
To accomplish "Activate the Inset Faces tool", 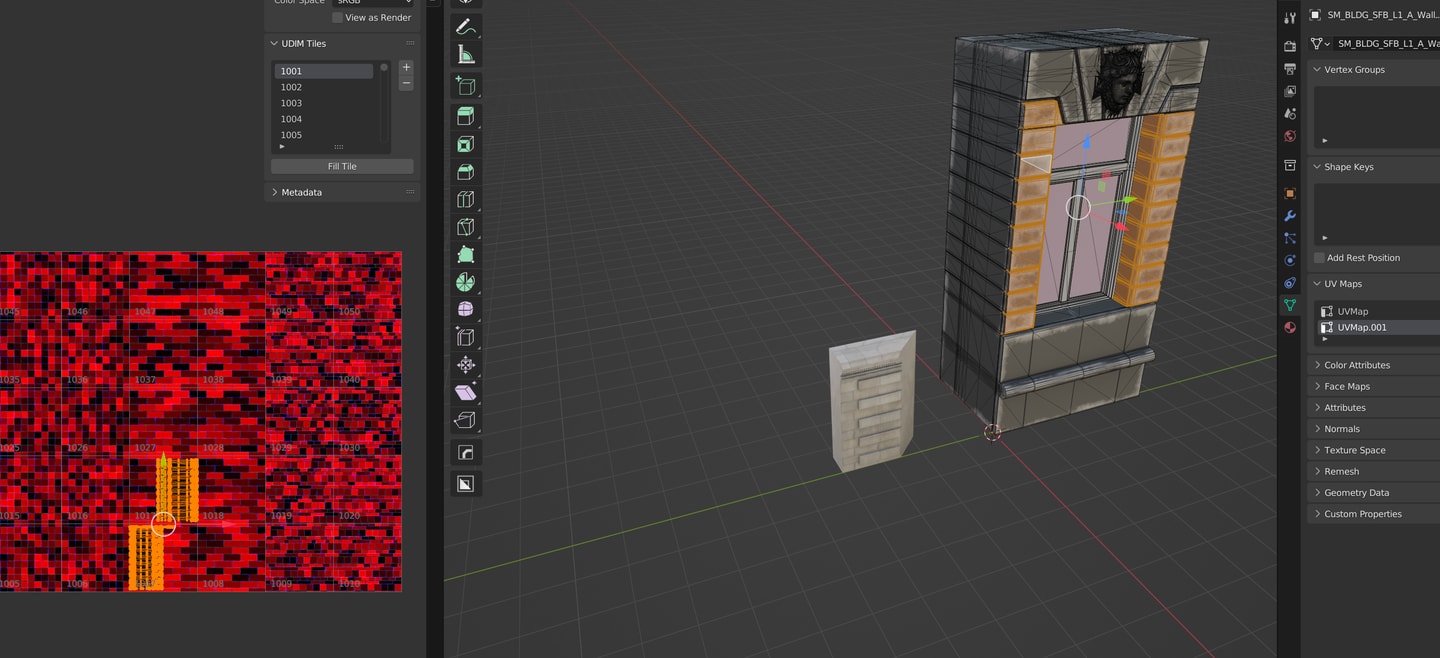I will point(465,144).
